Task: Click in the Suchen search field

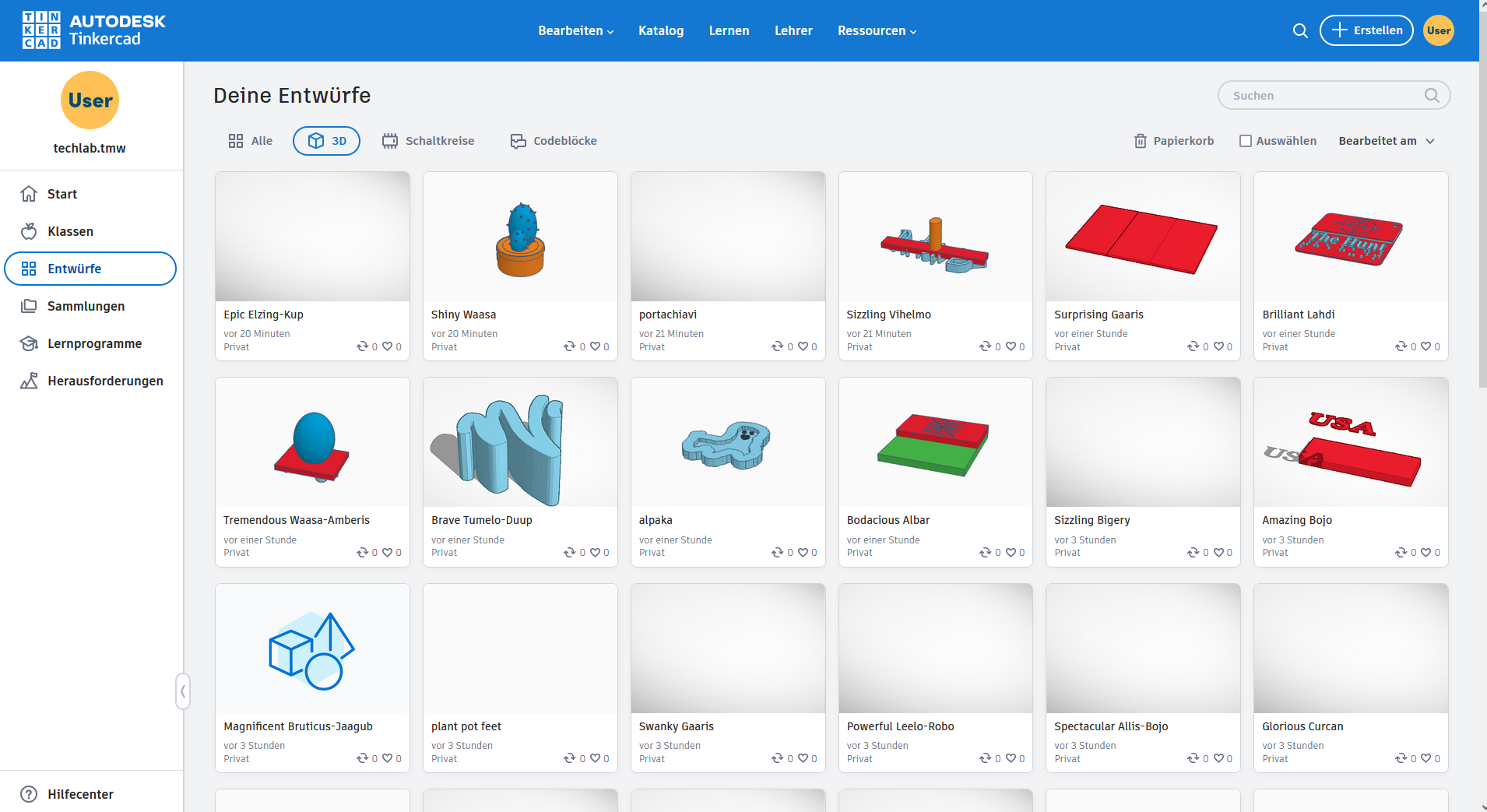Action: pos(1334,95)
